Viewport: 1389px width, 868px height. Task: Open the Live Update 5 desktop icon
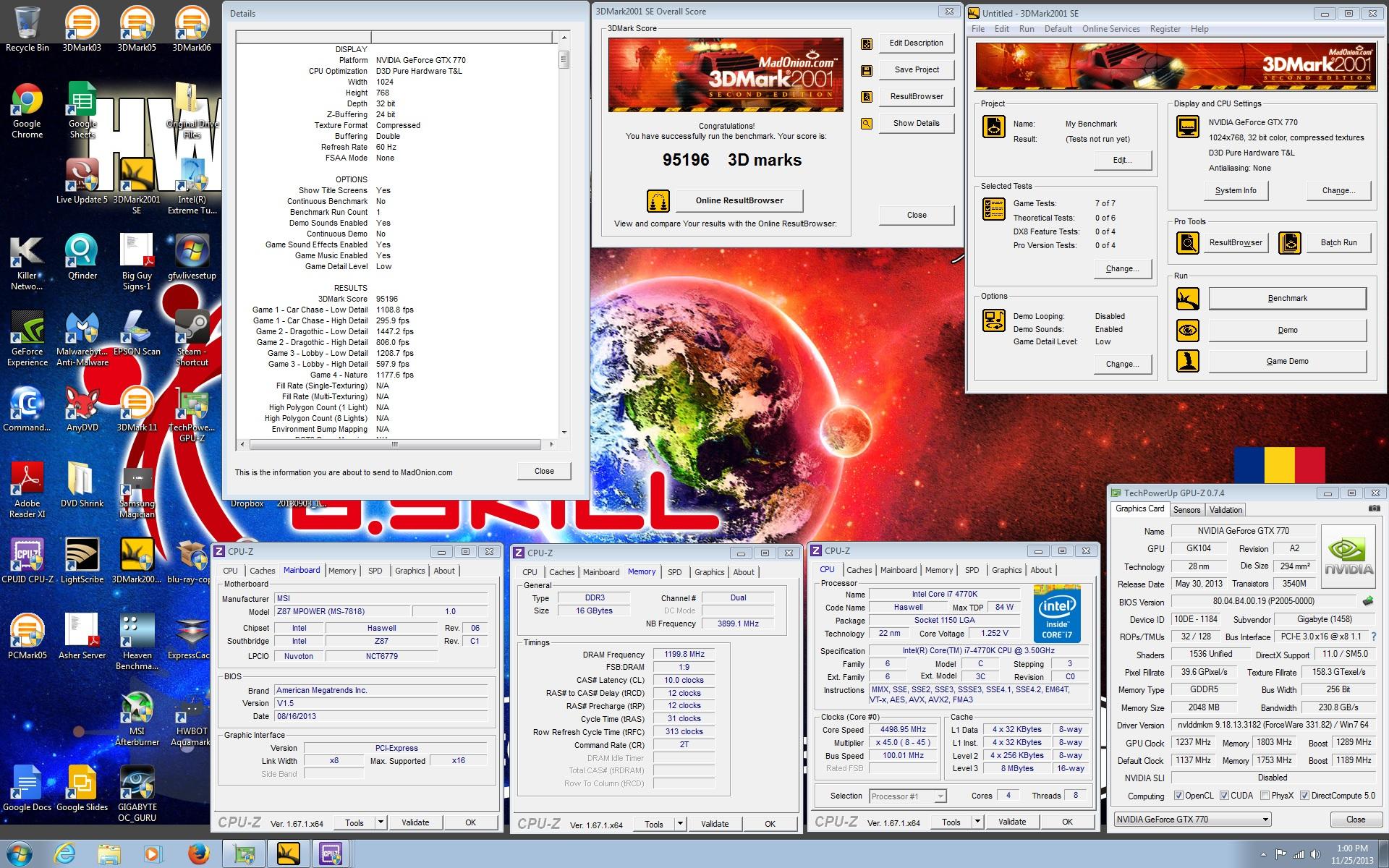[82, 182]
